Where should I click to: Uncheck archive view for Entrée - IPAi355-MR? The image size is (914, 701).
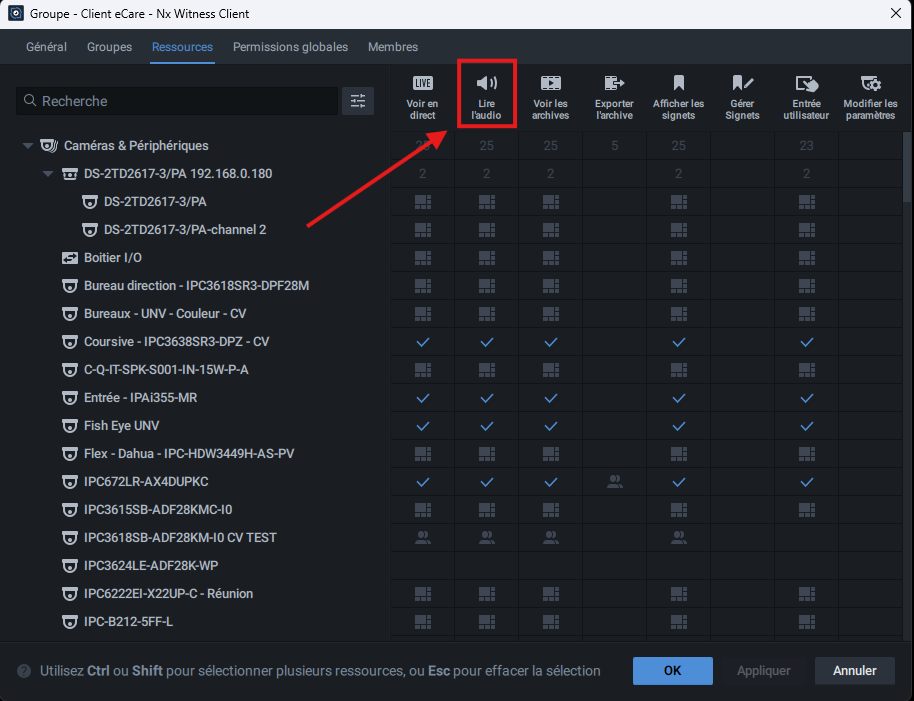point(550,398)
